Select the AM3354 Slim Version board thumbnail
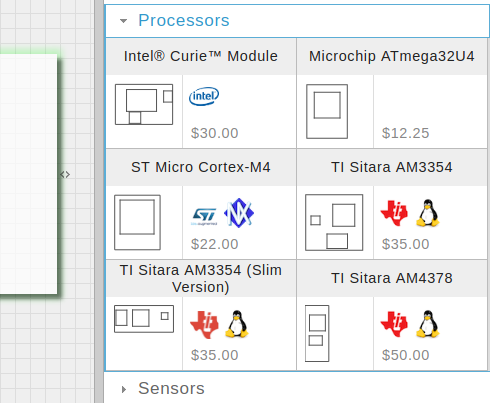490x403 pixels. (x=144, y=319)
